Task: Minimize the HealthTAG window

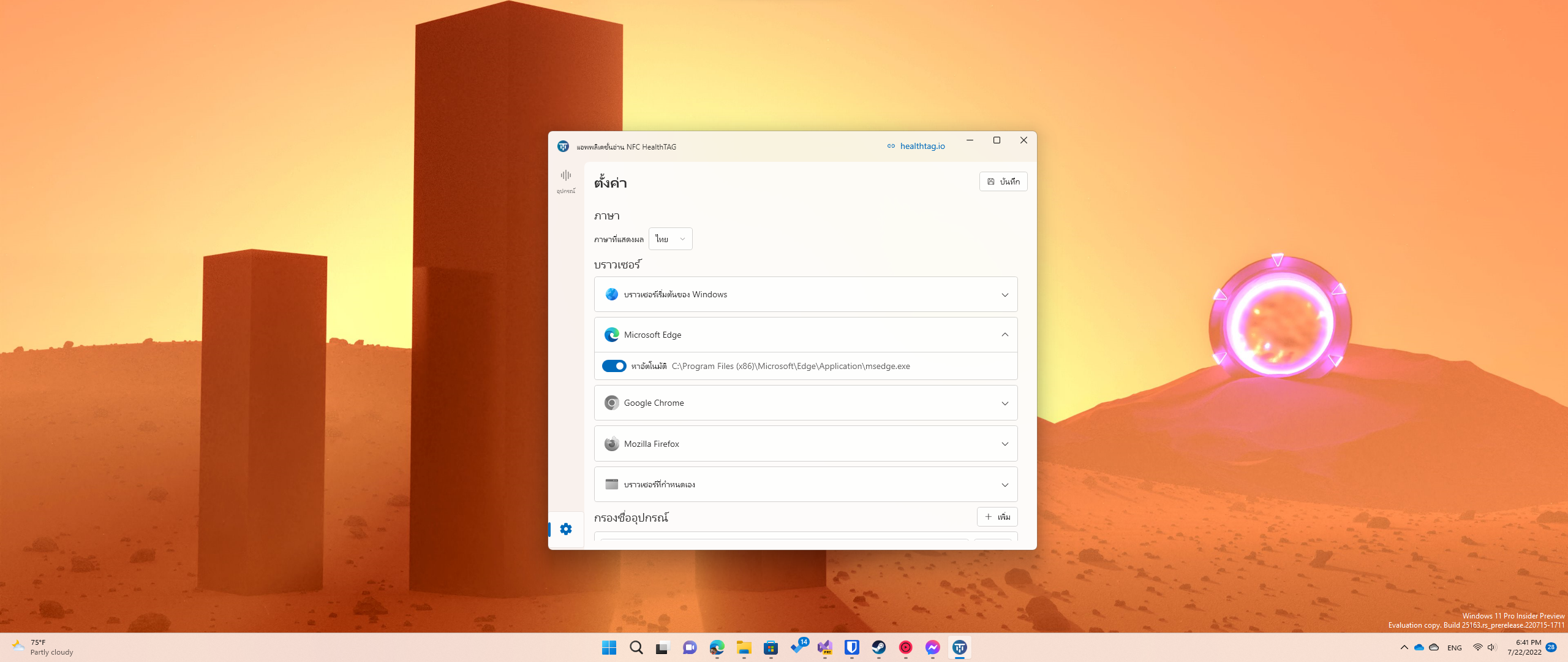Action: (x=970, y=140)
